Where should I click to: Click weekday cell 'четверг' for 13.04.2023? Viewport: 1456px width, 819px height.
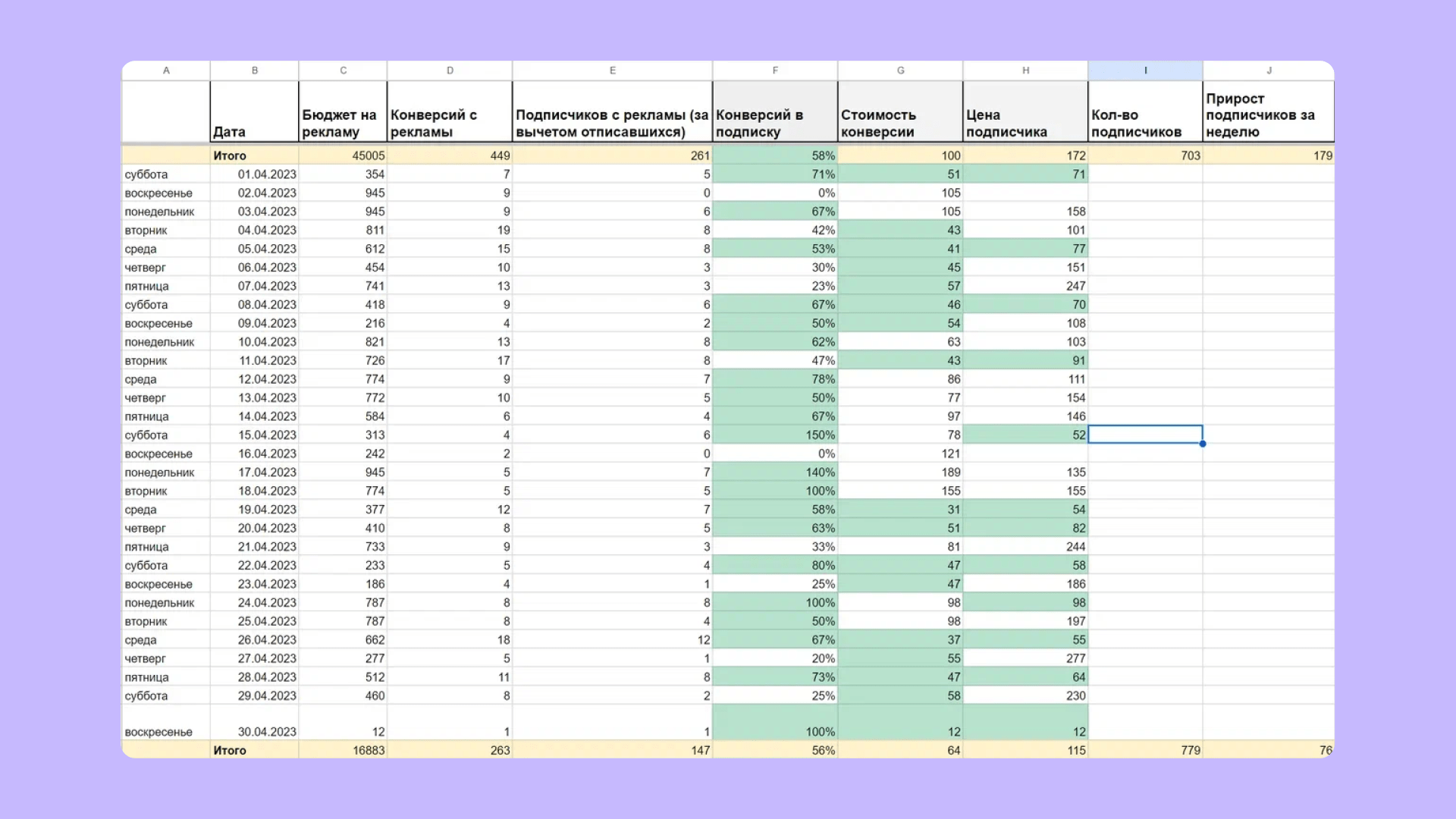[x=166, y=398]
